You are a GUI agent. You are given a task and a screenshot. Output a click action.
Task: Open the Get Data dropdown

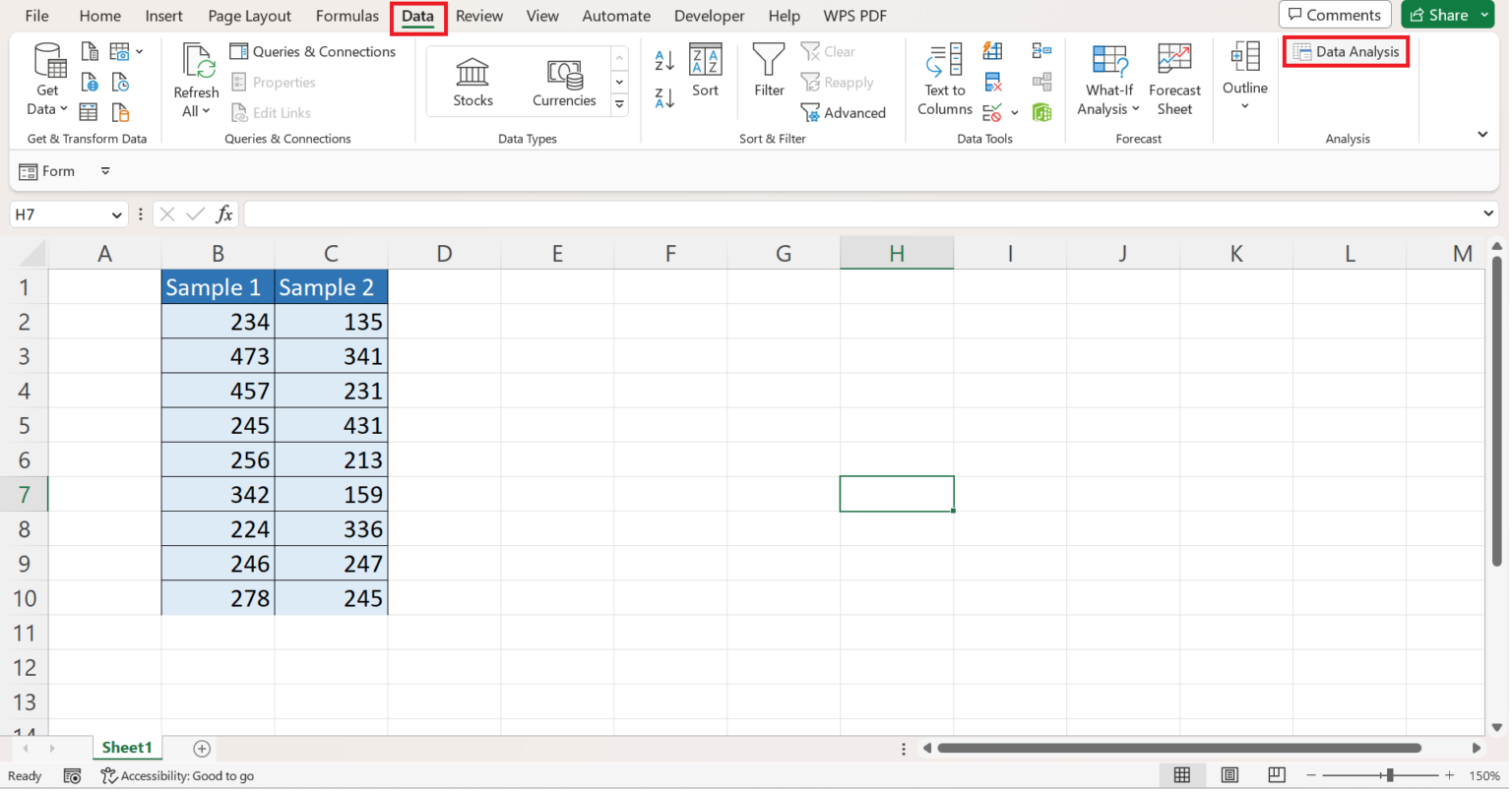pos(45,79)
